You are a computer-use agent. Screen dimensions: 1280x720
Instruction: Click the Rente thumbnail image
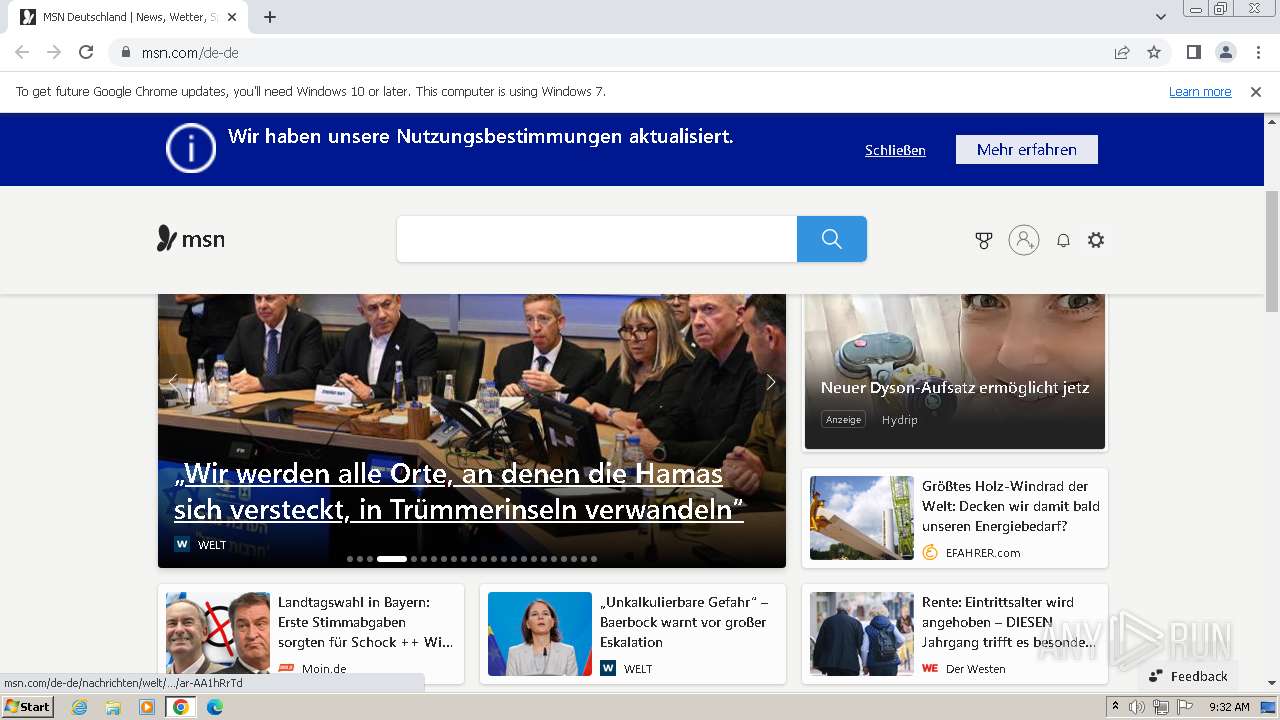click(862, 634)
